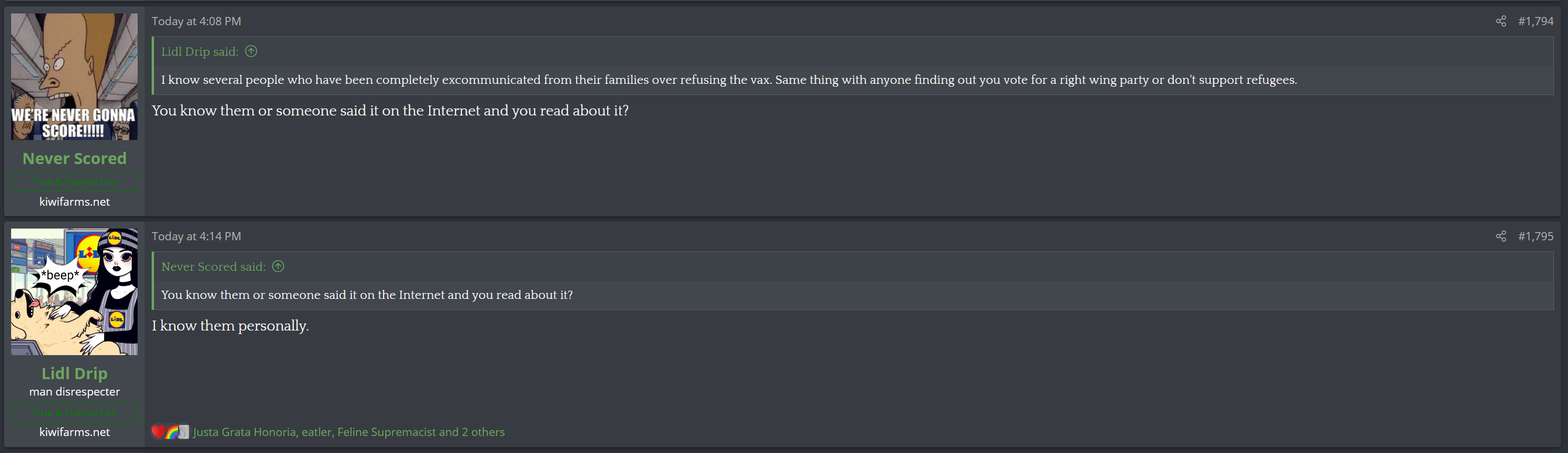Click the 'Today at 4:08 PM' timestamp

(196, 21)
